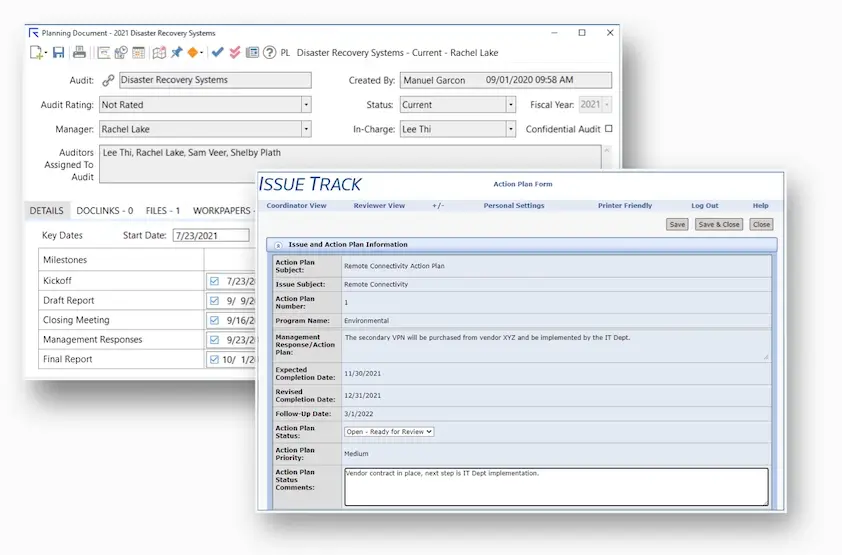The width and height of the screenshot is (842, 555).
Task: Save the planning document via the floppy disk icon
Action: (59, 53)
